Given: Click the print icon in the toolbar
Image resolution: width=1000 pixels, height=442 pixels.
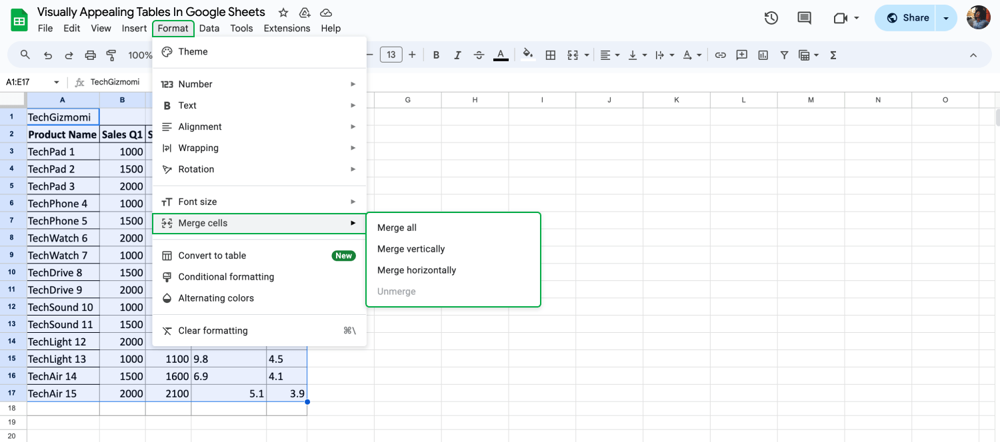Looking at the screenshot, I should (x=90, y=55).
